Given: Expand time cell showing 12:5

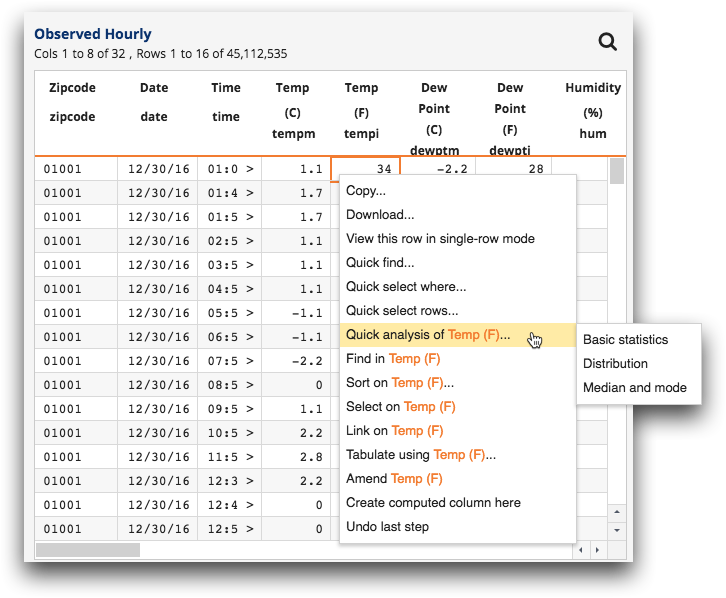Looking at the screenshot, I should point(250,529).
